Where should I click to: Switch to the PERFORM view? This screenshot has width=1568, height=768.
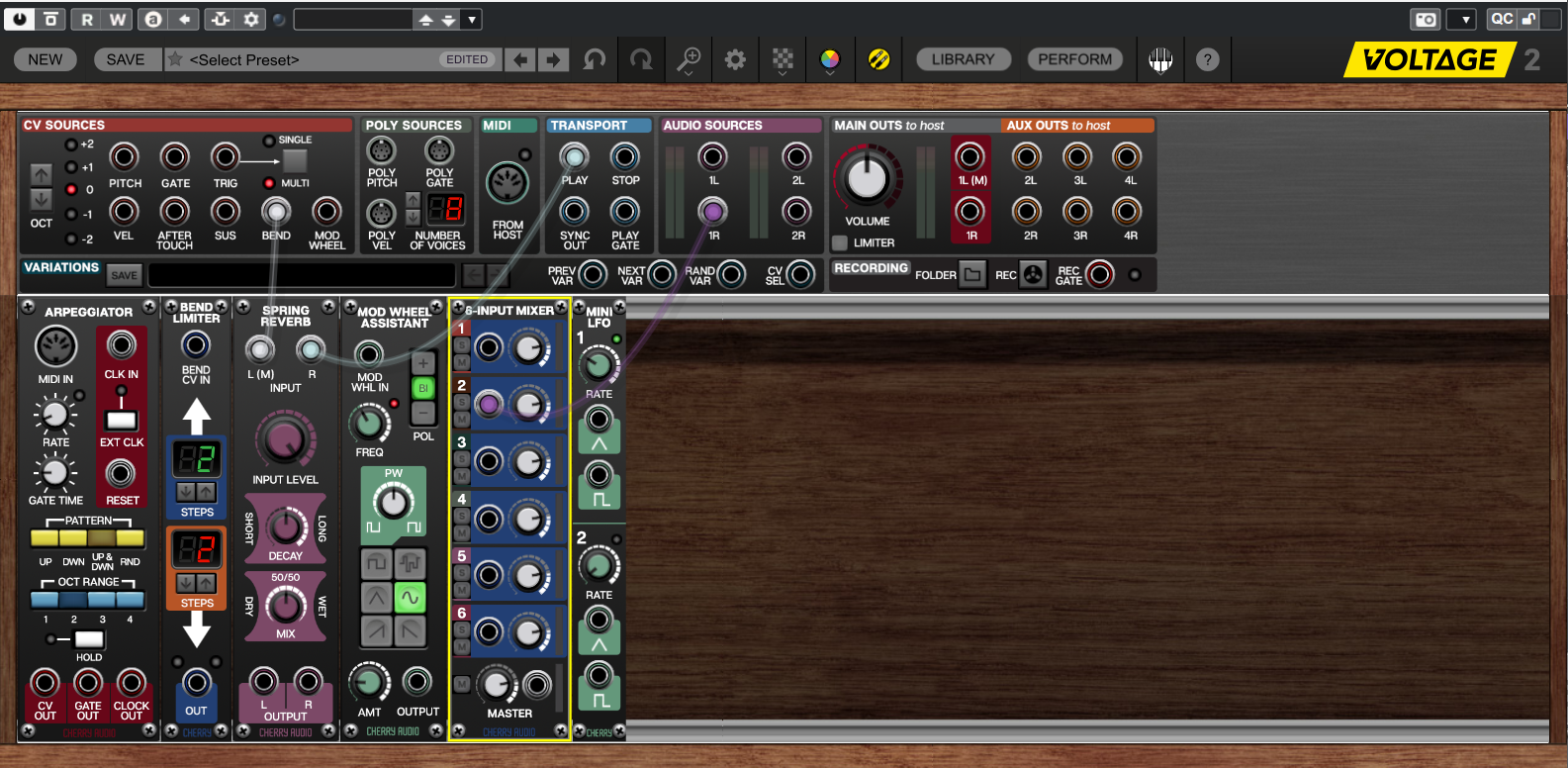pos(1074,59)
